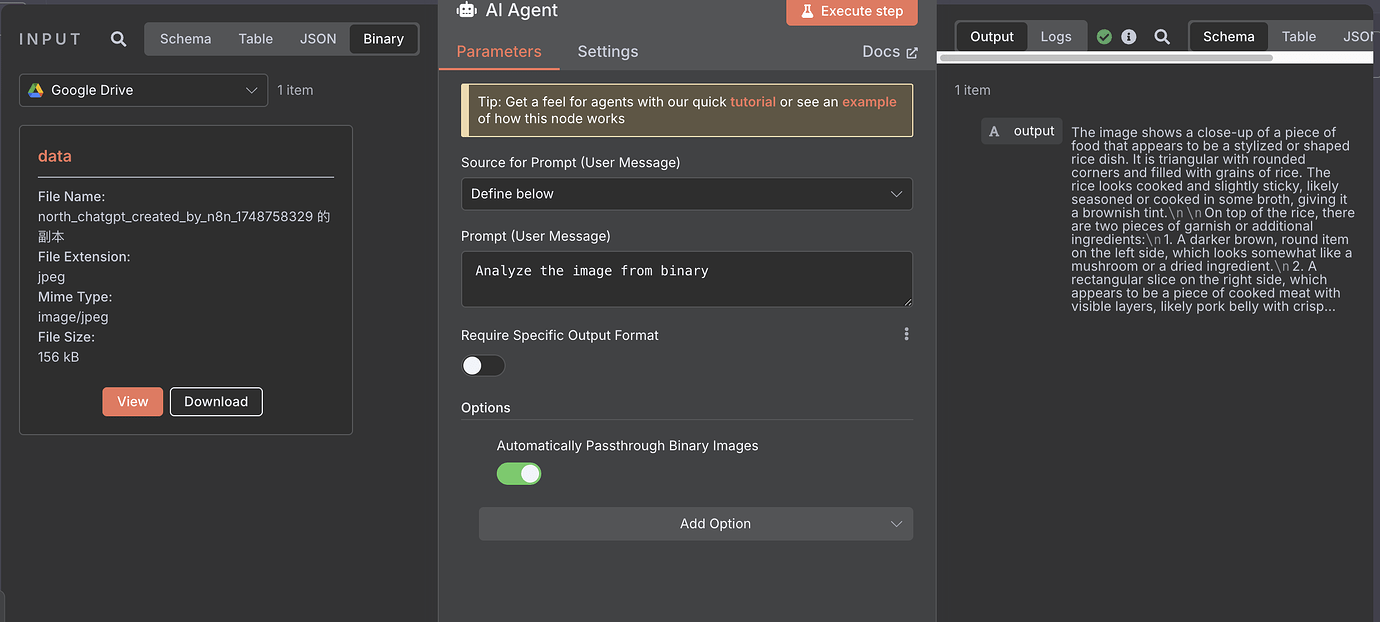Viewport: 1380px width, 622px height.
Task: Click the Google Drive icon in input selector
Action: [x=37, y=89]
